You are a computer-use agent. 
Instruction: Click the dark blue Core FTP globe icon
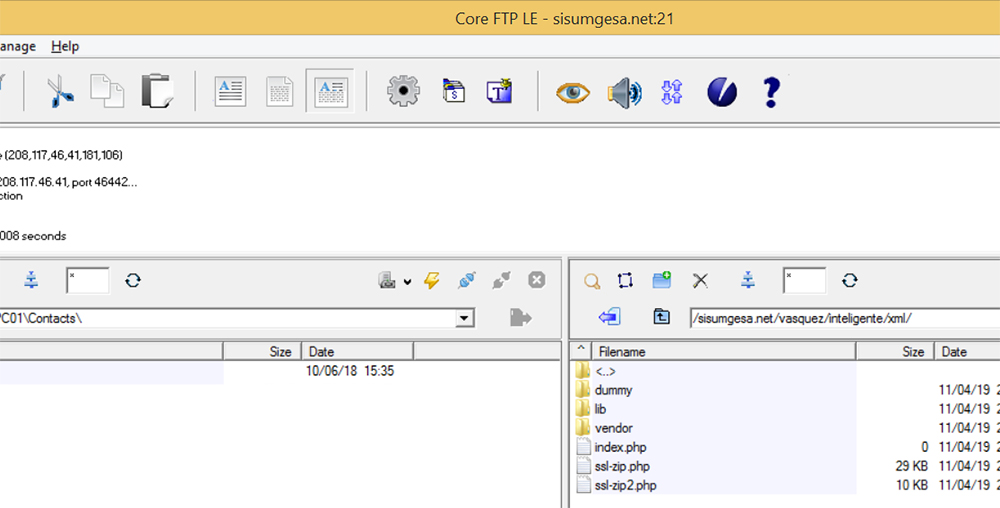point(722,92)
